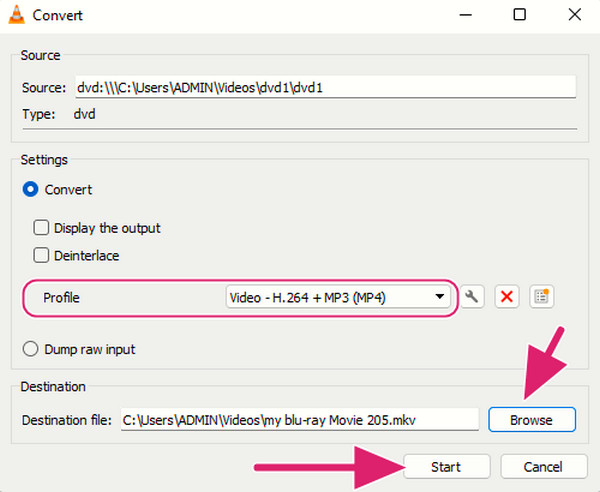Select Dump raw input option
Screen dimensions: 600x492
tap(30, 349)
